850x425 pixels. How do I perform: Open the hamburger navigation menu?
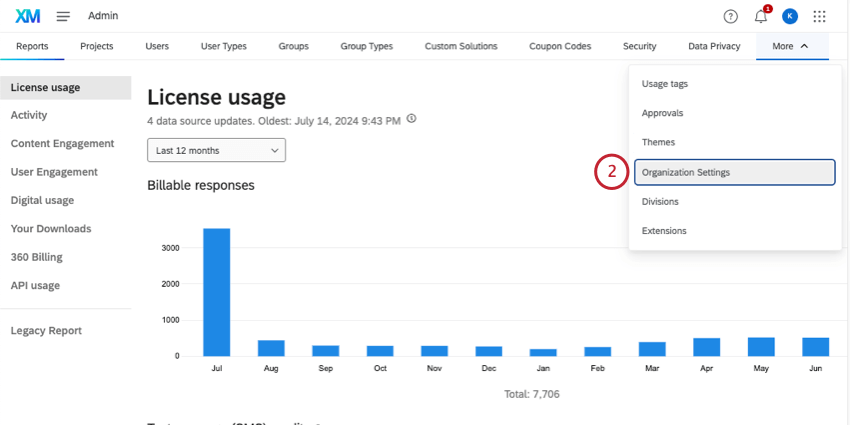pyautogui.click(x=63, y=16)
